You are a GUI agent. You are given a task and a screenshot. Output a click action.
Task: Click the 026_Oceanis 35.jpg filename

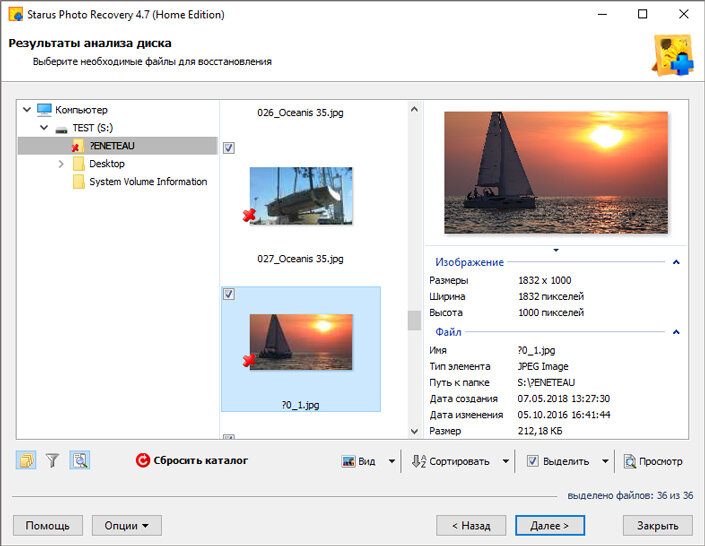(x=300, y=112)
